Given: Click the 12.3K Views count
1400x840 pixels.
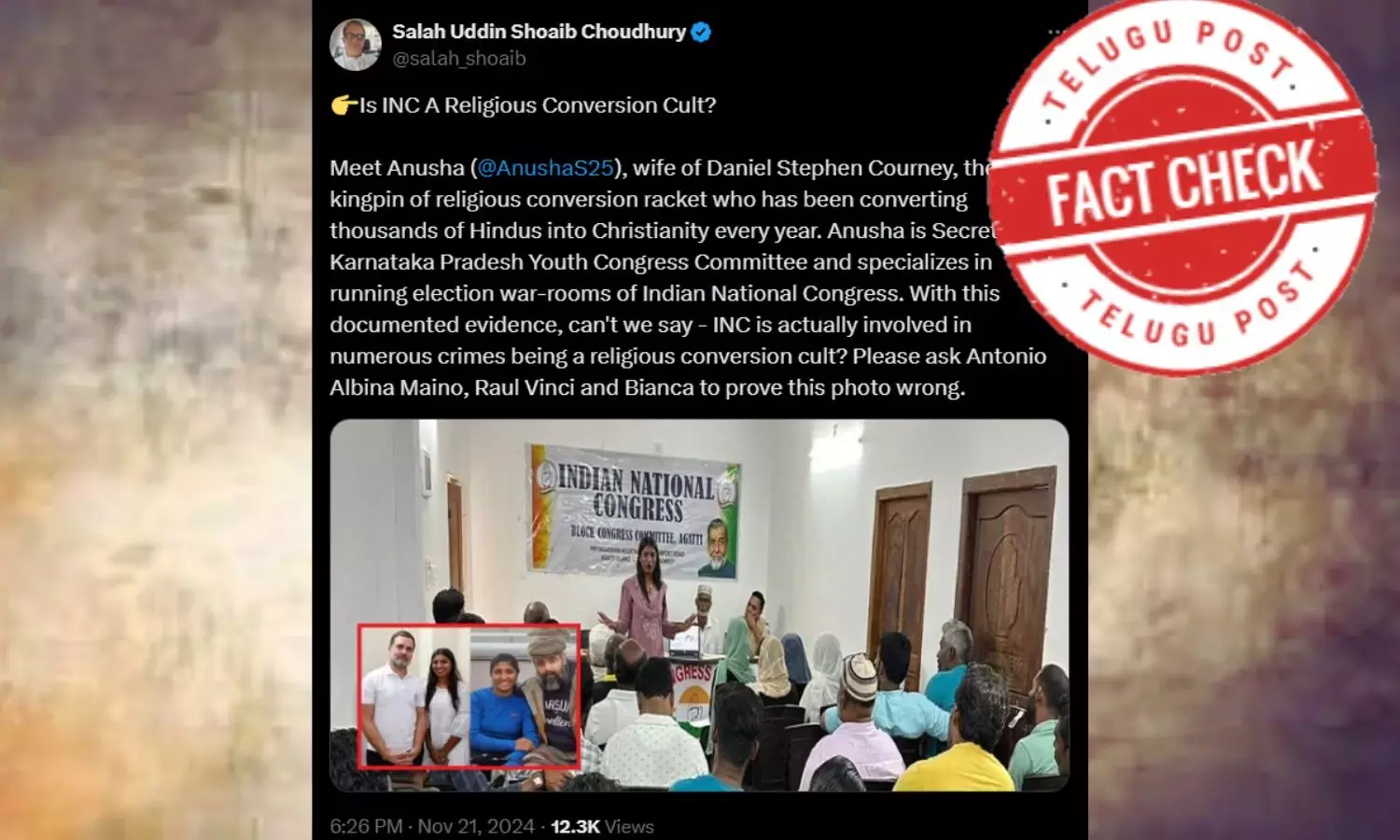Looking at the screenshot, I should 602,826.
